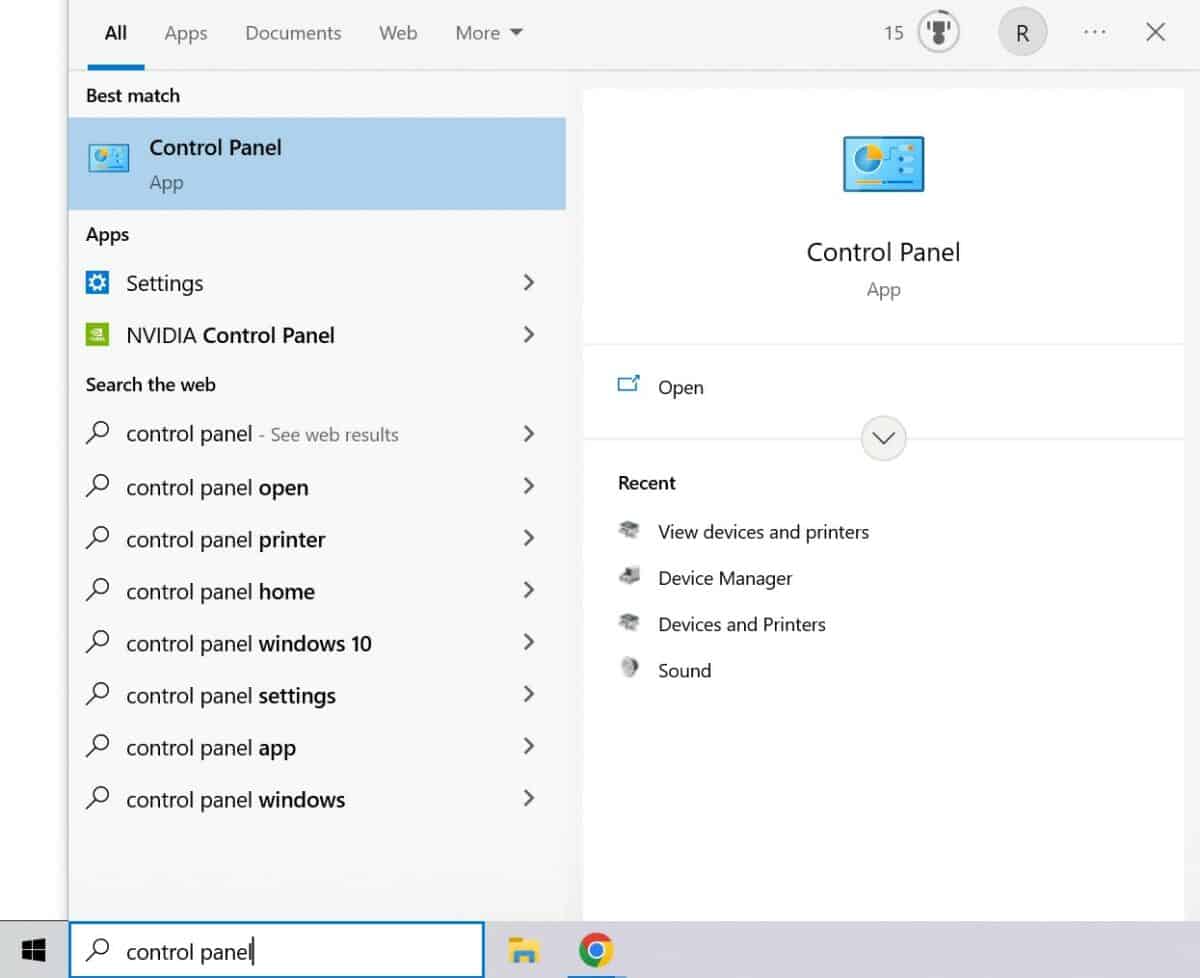This screenshot has height=978, width=1200.
Task: Click Open in the preview pane
Action: point(680,388)
